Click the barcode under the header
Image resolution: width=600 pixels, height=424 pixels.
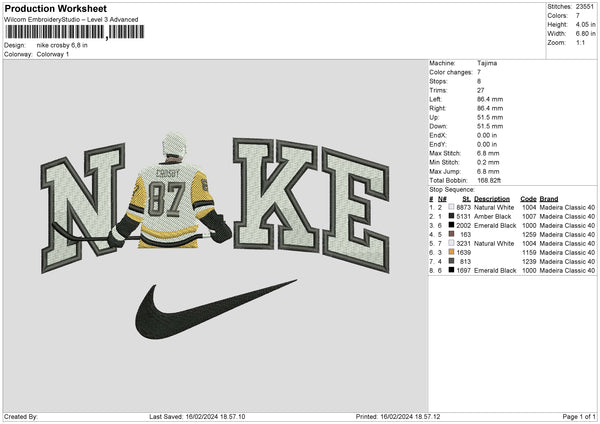tap(74, 32)
